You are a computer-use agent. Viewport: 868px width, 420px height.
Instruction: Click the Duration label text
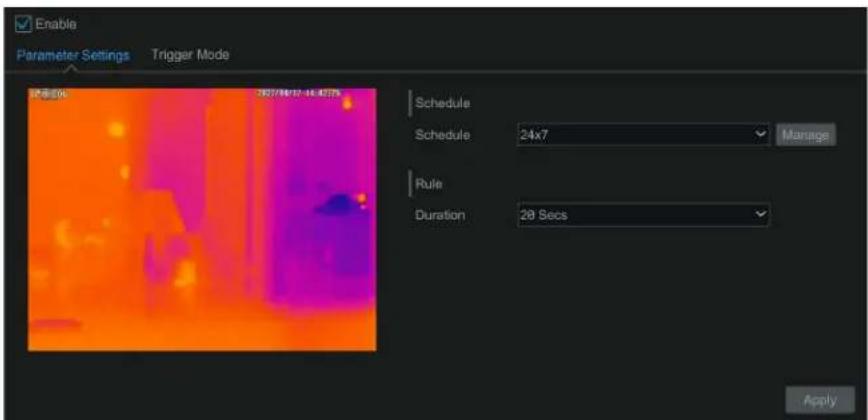tap(440, 215)
